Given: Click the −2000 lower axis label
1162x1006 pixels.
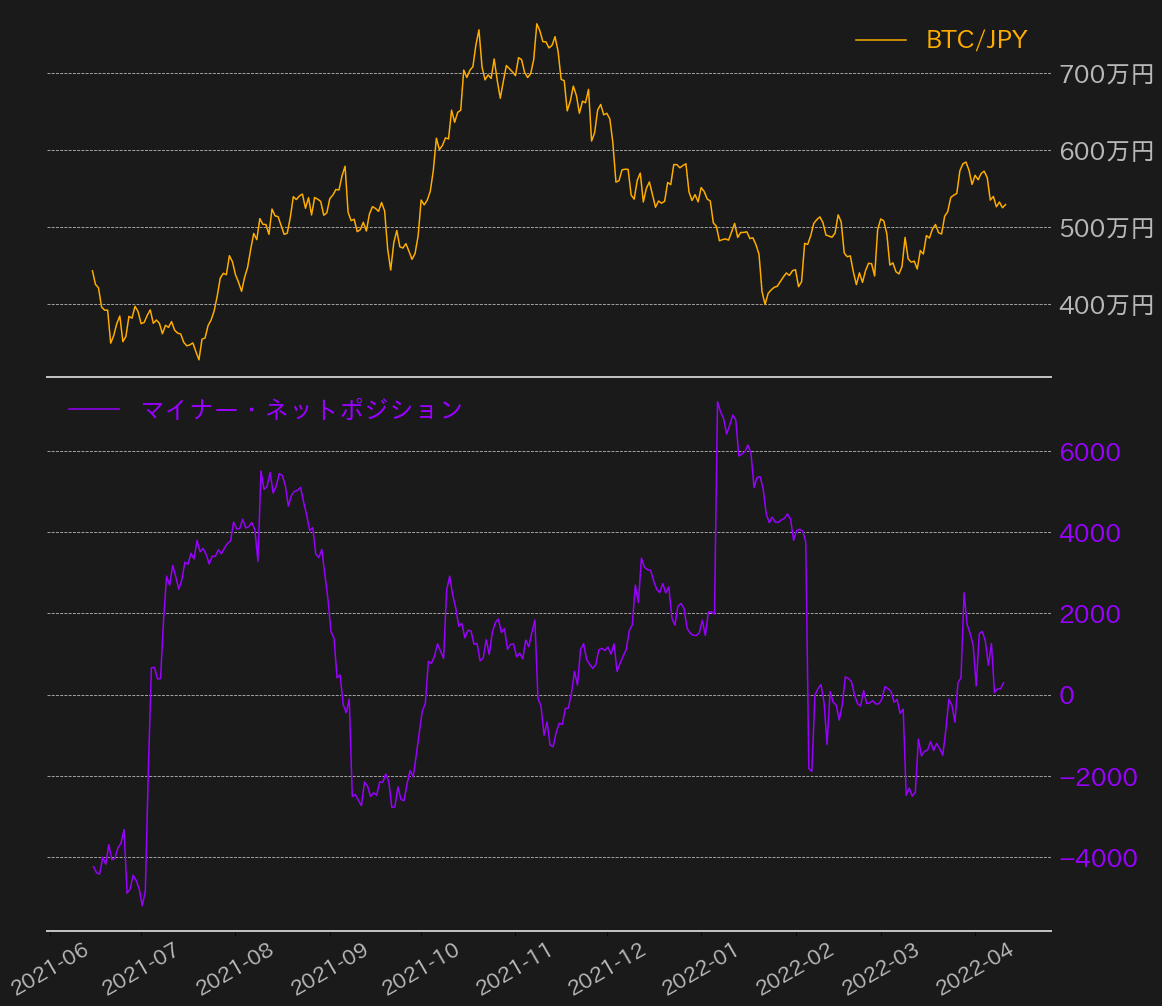Looking at the screenshot, I should (x=1097, y=777).
